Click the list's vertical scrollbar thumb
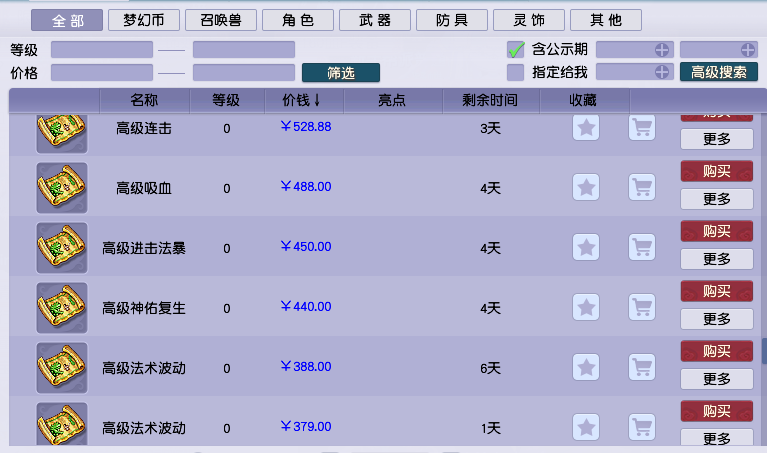The image size is (767, 453). click(764, 350)
